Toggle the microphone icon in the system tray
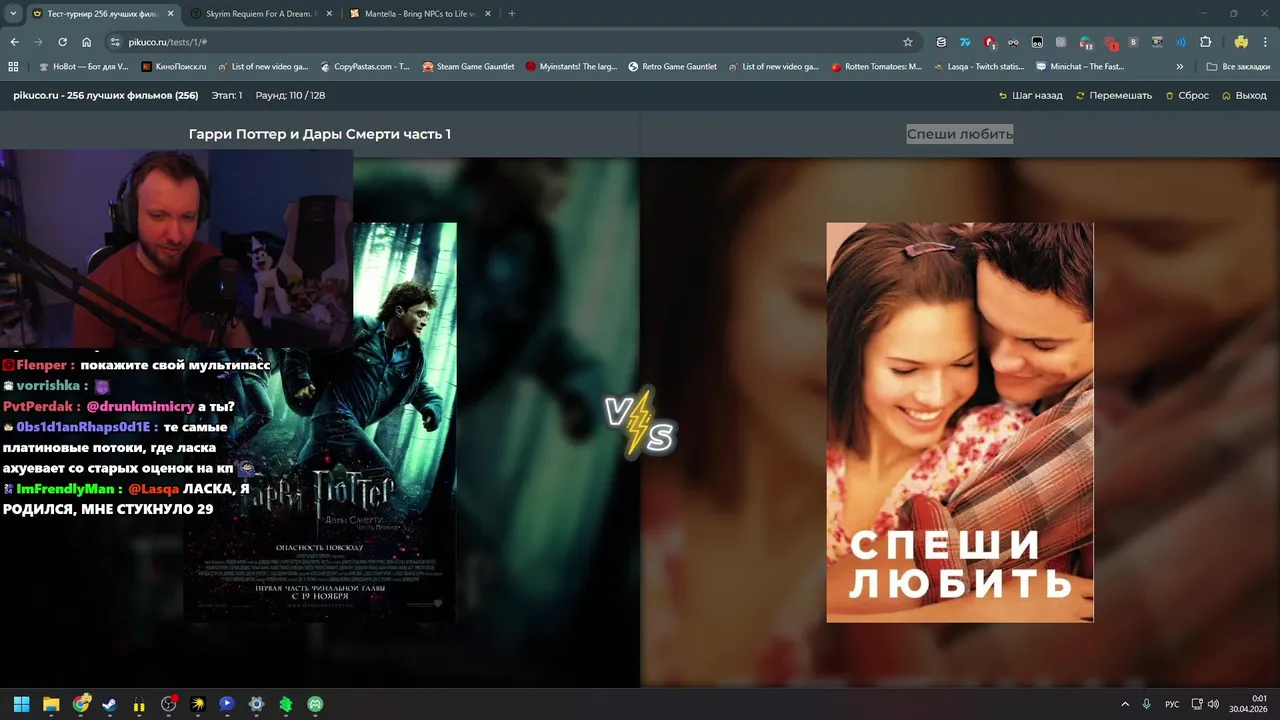Viewport: 1280px width, 720px height. pyautogui.click(x=1147, y=704)
